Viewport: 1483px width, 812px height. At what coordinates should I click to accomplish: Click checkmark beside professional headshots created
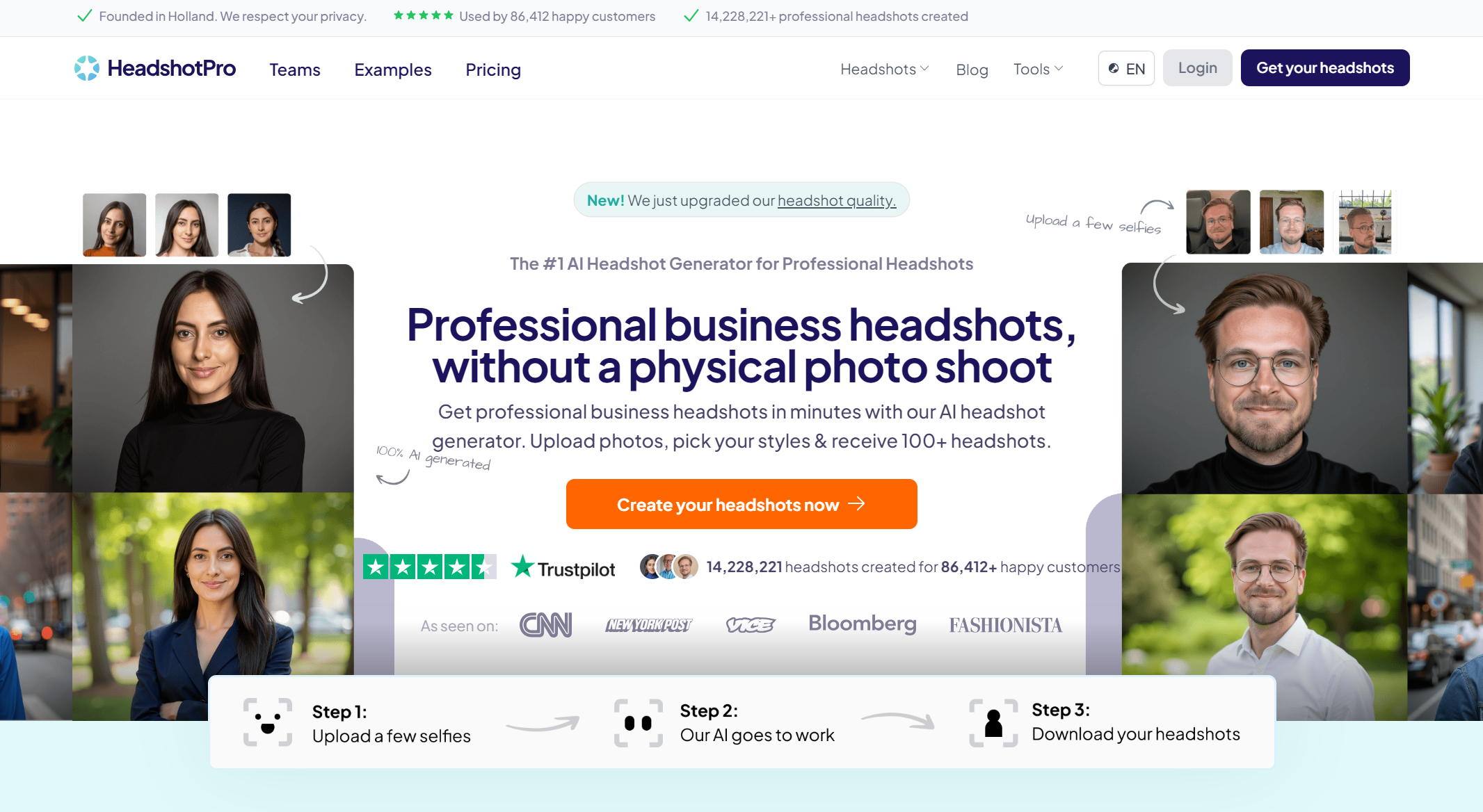pos(691,16)
